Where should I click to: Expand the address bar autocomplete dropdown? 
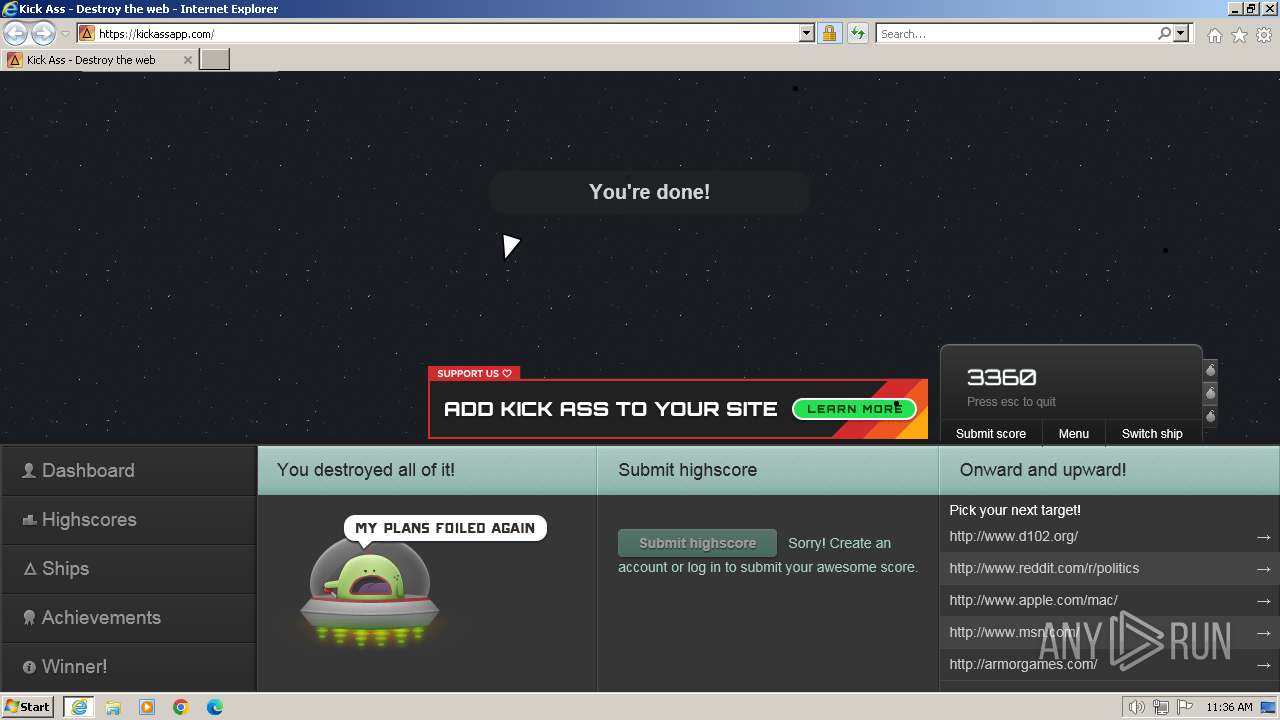pyautogui.click(x=807, y=33)
